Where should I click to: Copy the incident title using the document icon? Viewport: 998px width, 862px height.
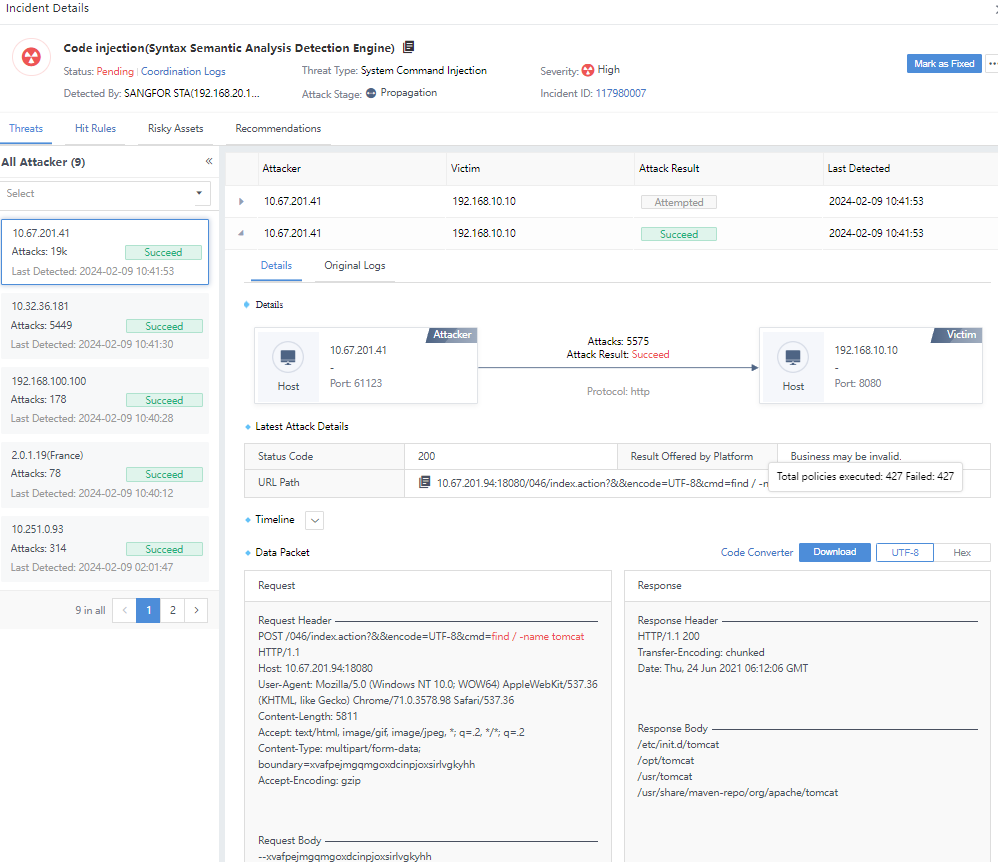408,48
